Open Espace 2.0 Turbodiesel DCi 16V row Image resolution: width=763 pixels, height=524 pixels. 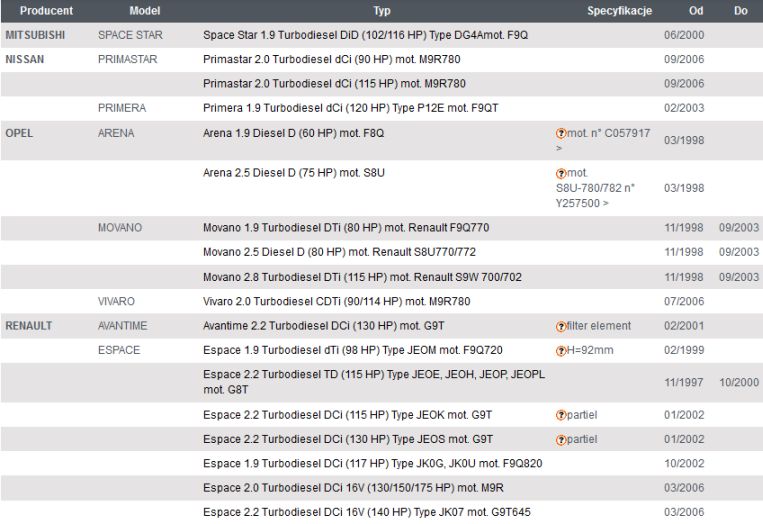coord(382,488)
